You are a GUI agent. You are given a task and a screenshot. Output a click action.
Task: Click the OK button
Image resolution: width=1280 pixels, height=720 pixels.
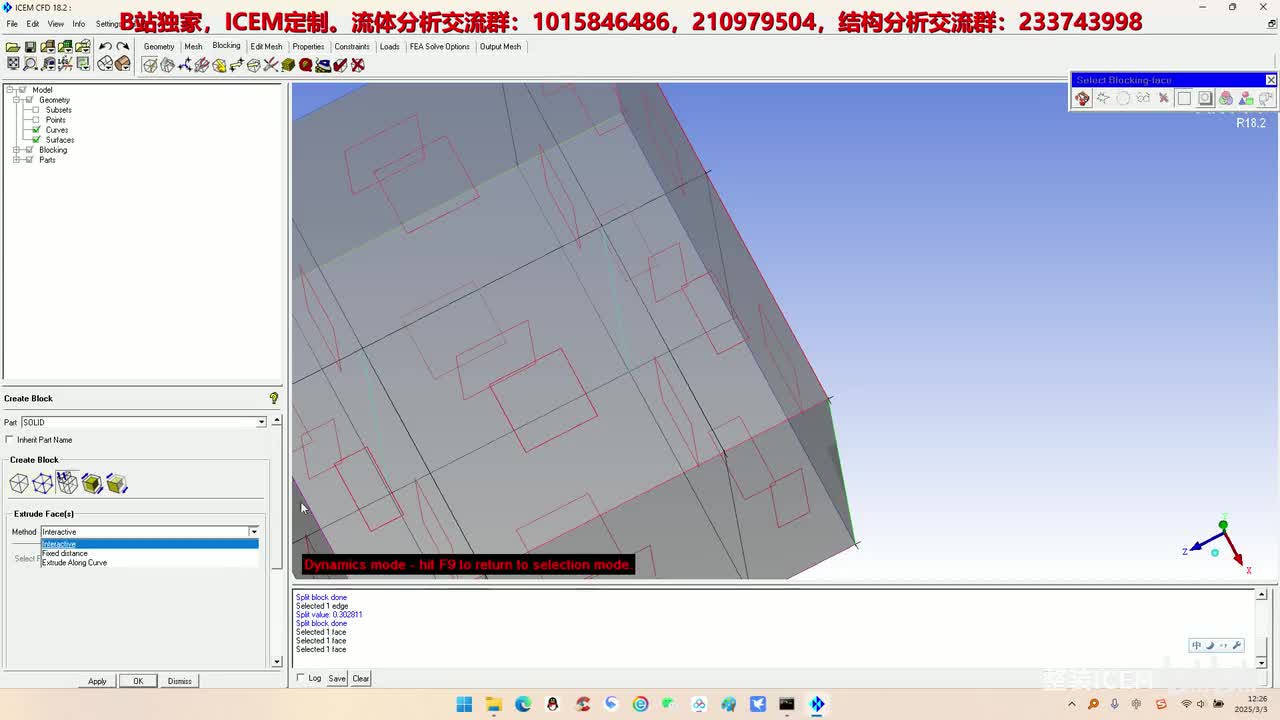pos(138,681)
